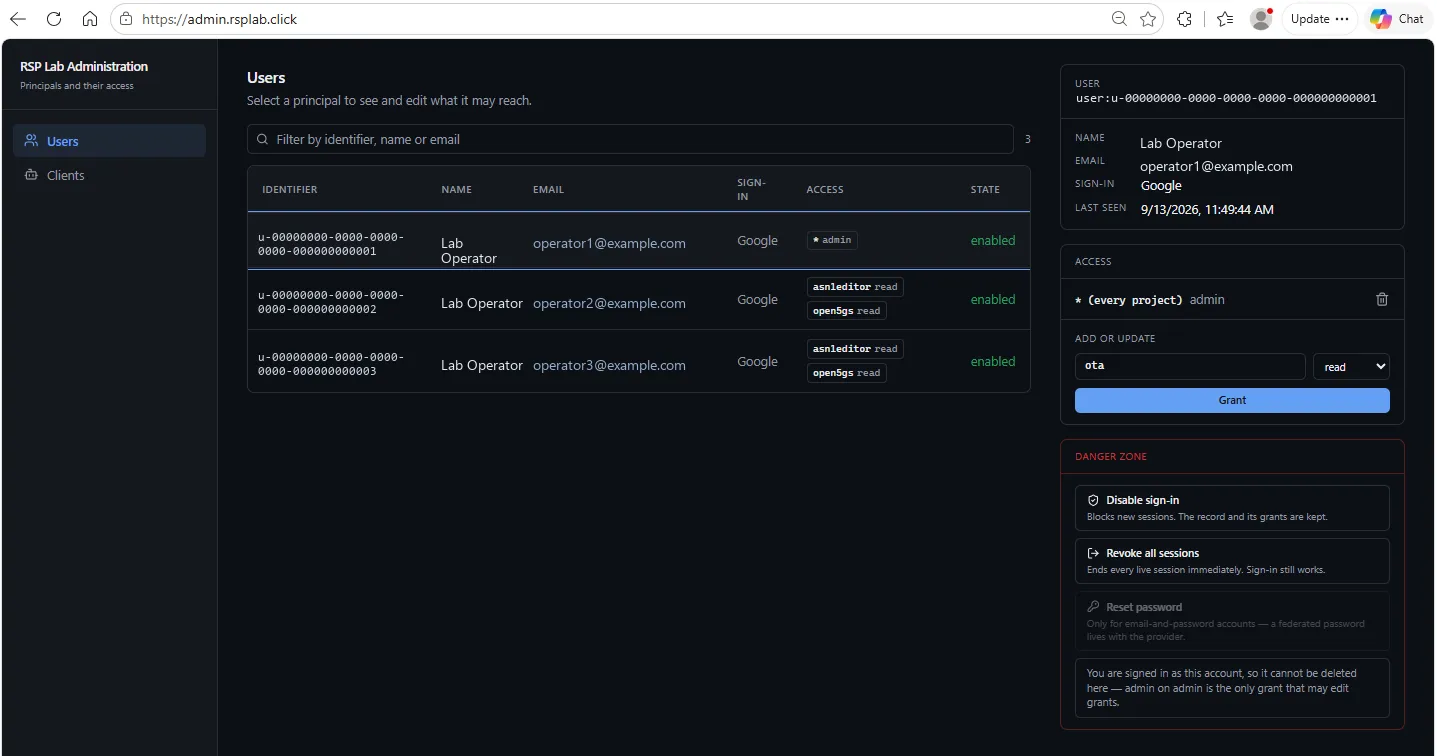Click the project field containing ota
1437x756 pixels.
[x=1190, y=366]
